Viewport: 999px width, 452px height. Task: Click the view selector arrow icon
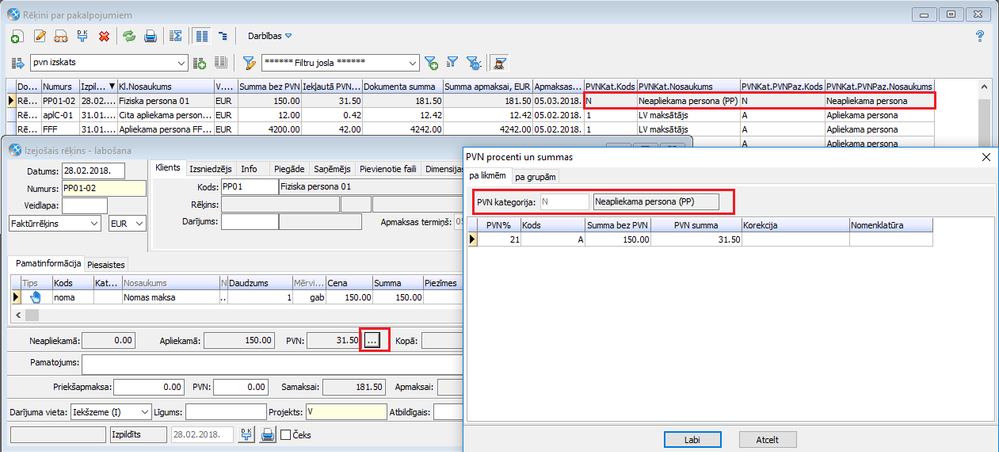17,62
